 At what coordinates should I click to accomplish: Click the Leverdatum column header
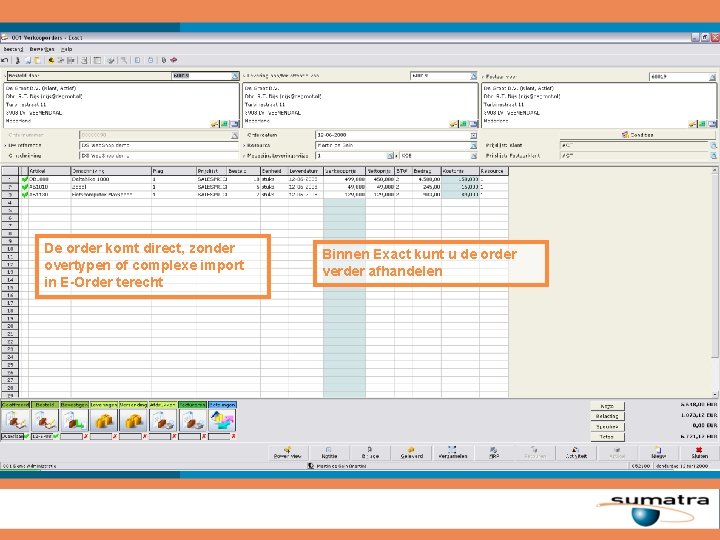[x=306, y=171]
